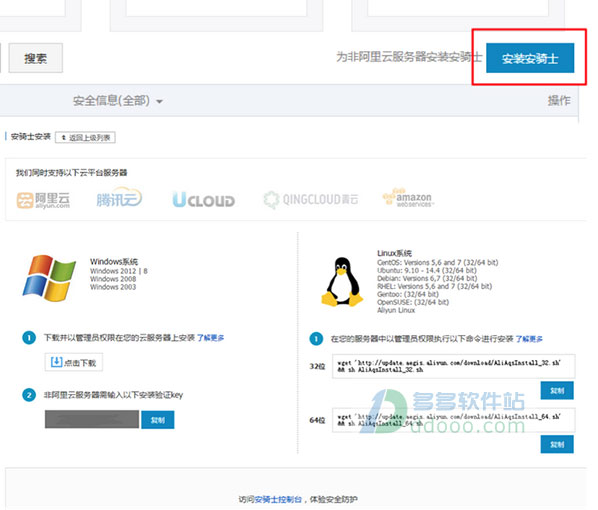The height and width of the screenshot is (510, 598).
Task: Click the 阿里云 aliyun.com logo
Action: point(43,200)
